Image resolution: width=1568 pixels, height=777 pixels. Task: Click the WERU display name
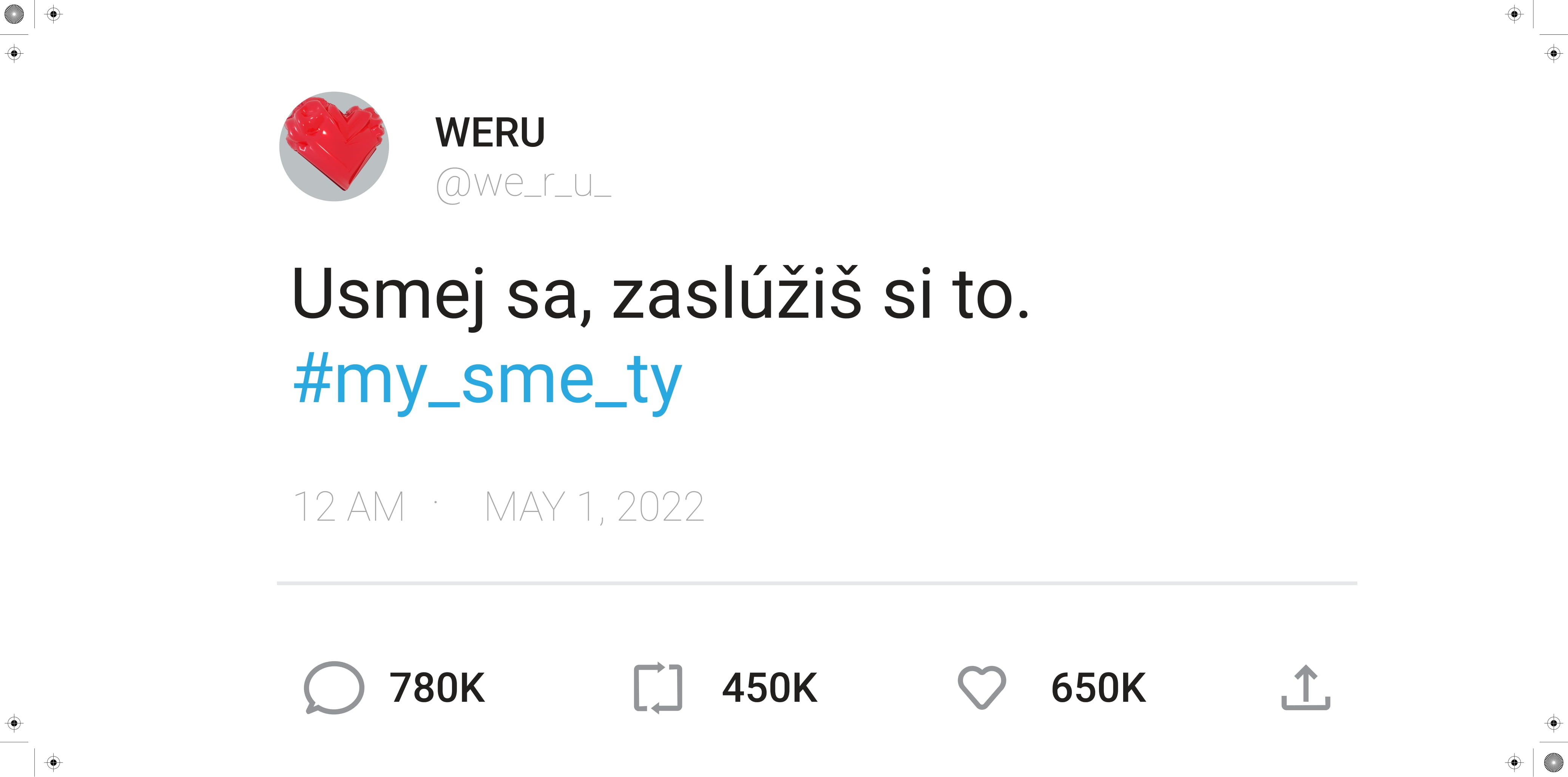(x=490, y=132)
